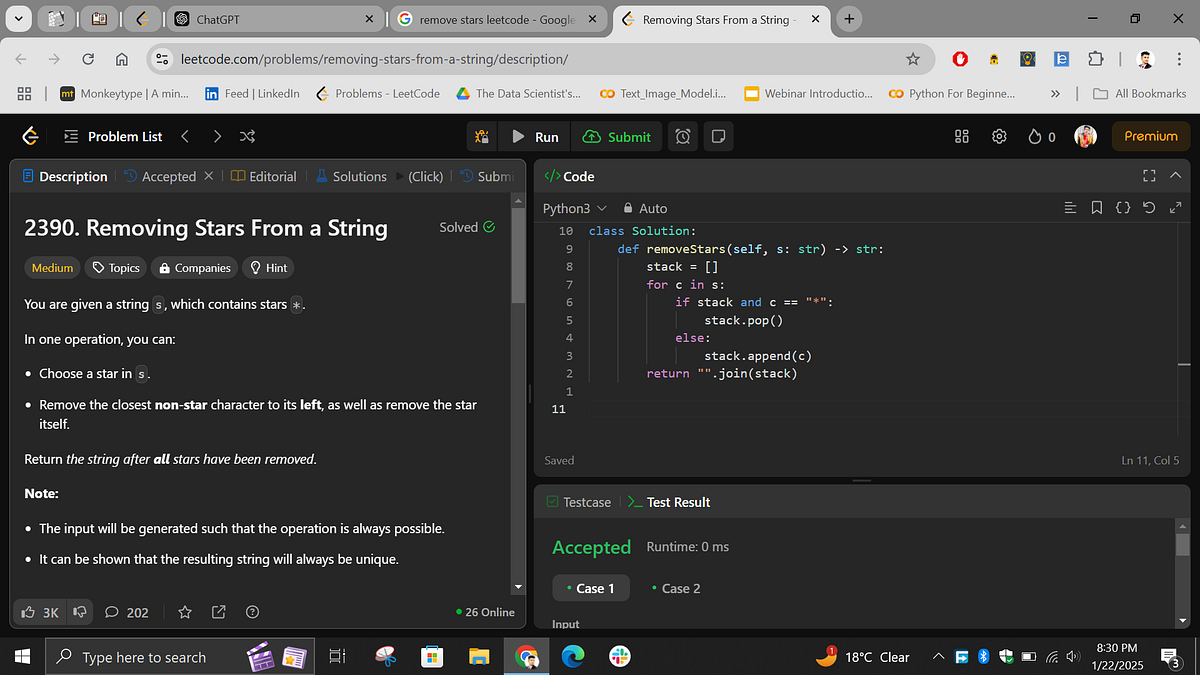Star the problem as favorite

[x=184, y=611]
